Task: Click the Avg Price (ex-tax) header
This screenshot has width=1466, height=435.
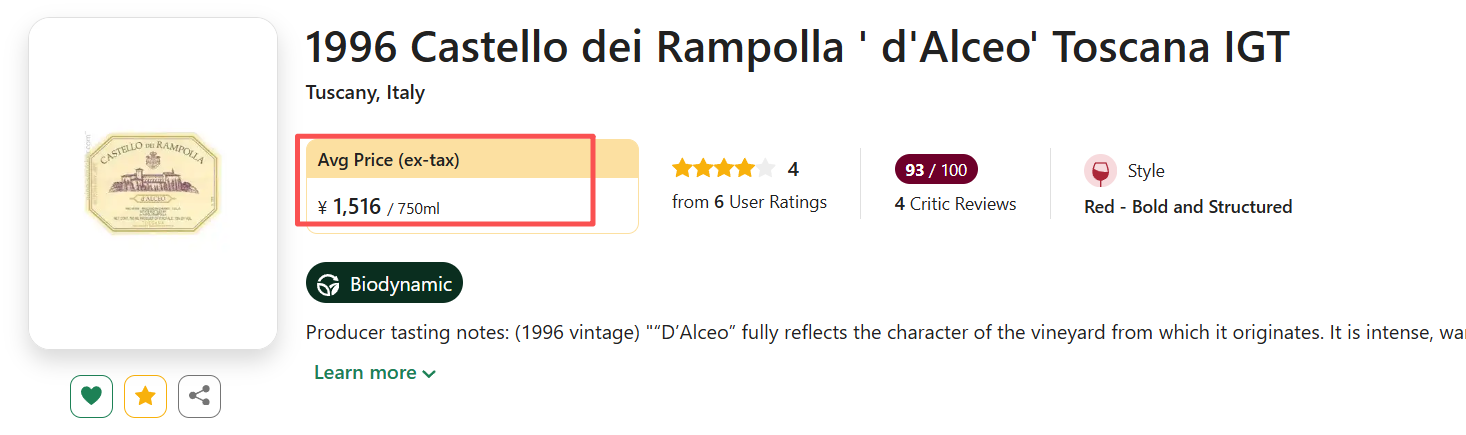Action: coord(389,160)
